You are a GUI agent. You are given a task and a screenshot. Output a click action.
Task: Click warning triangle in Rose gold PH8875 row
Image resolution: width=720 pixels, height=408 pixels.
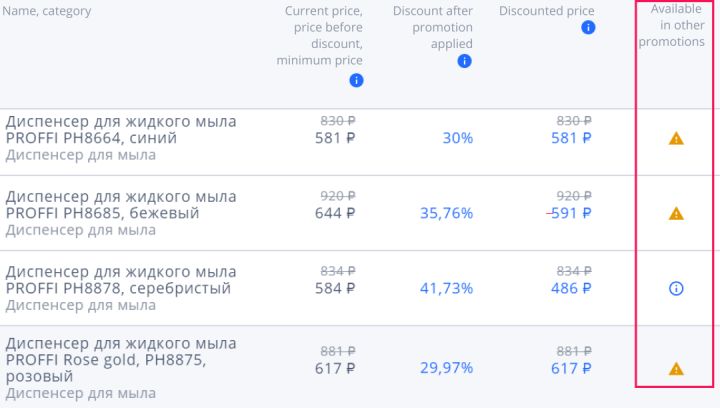point(676,369)
